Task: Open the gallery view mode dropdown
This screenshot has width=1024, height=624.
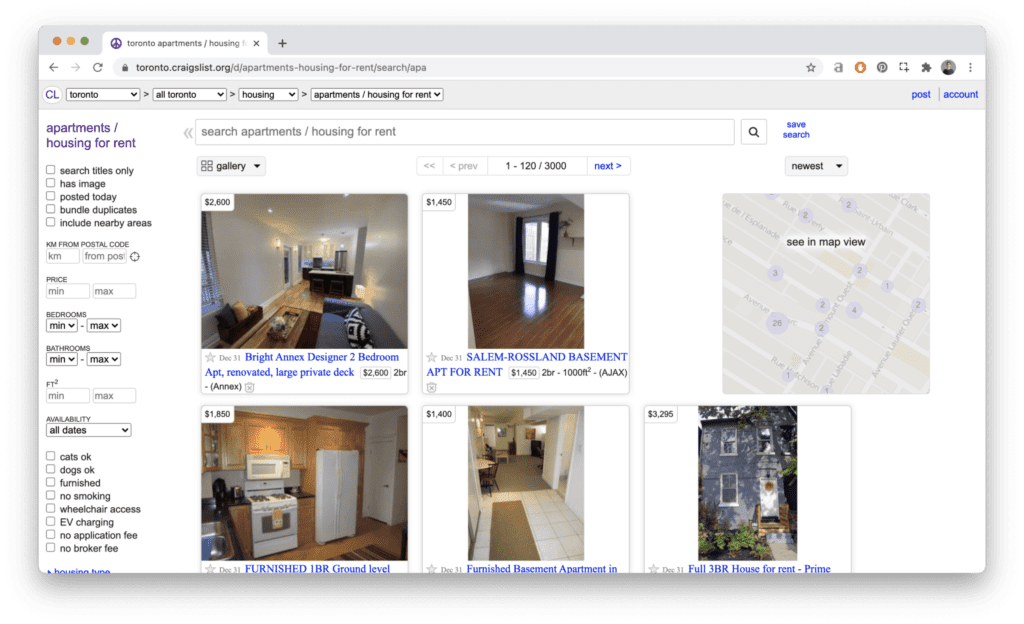Action: click(231, 166)
